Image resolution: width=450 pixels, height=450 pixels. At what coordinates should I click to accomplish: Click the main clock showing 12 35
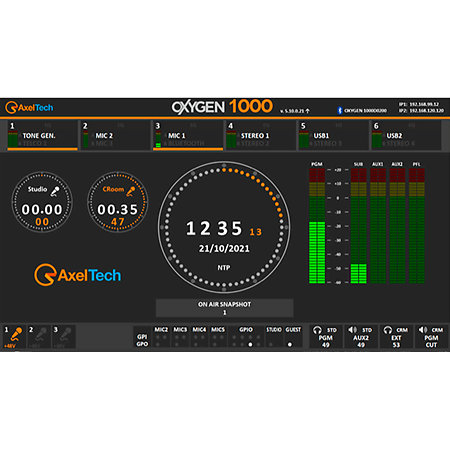coord(224,227)
